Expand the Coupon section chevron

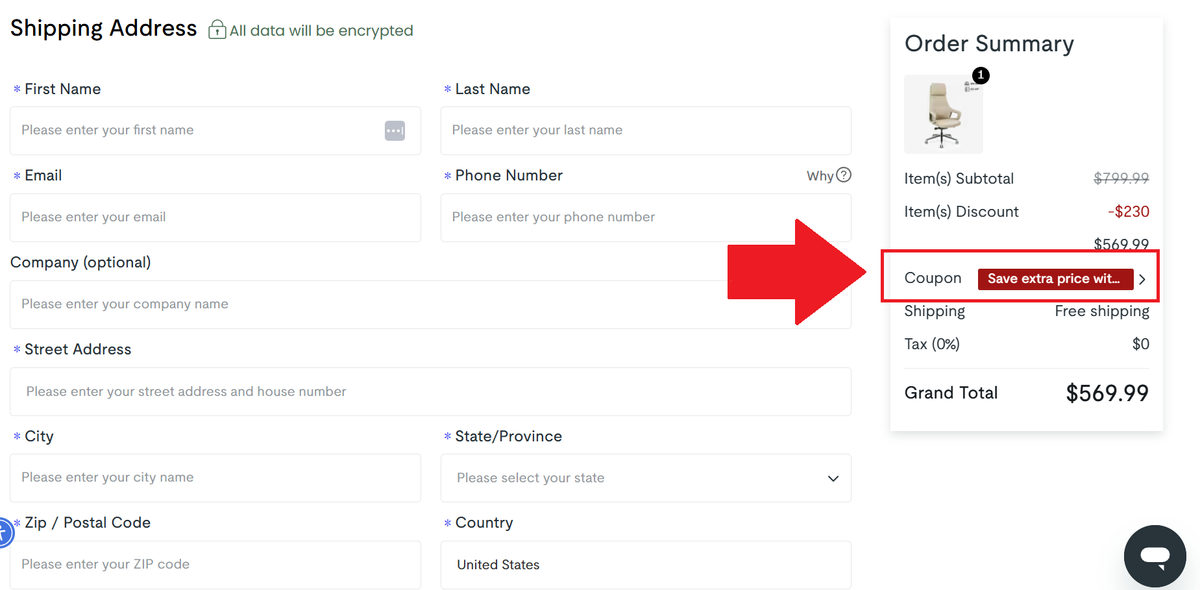[1142, 279]
